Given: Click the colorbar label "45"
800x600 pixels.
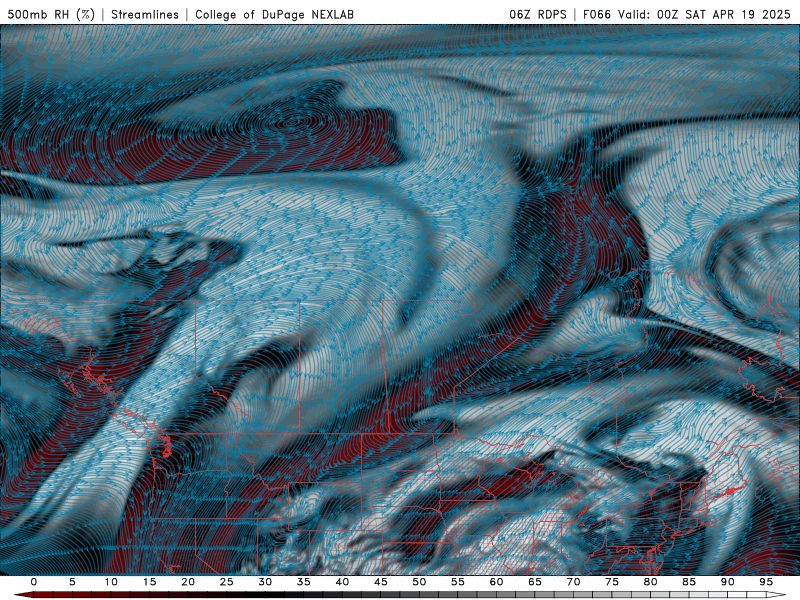Looking at the screenshot, I should click(x=381, y=582).
